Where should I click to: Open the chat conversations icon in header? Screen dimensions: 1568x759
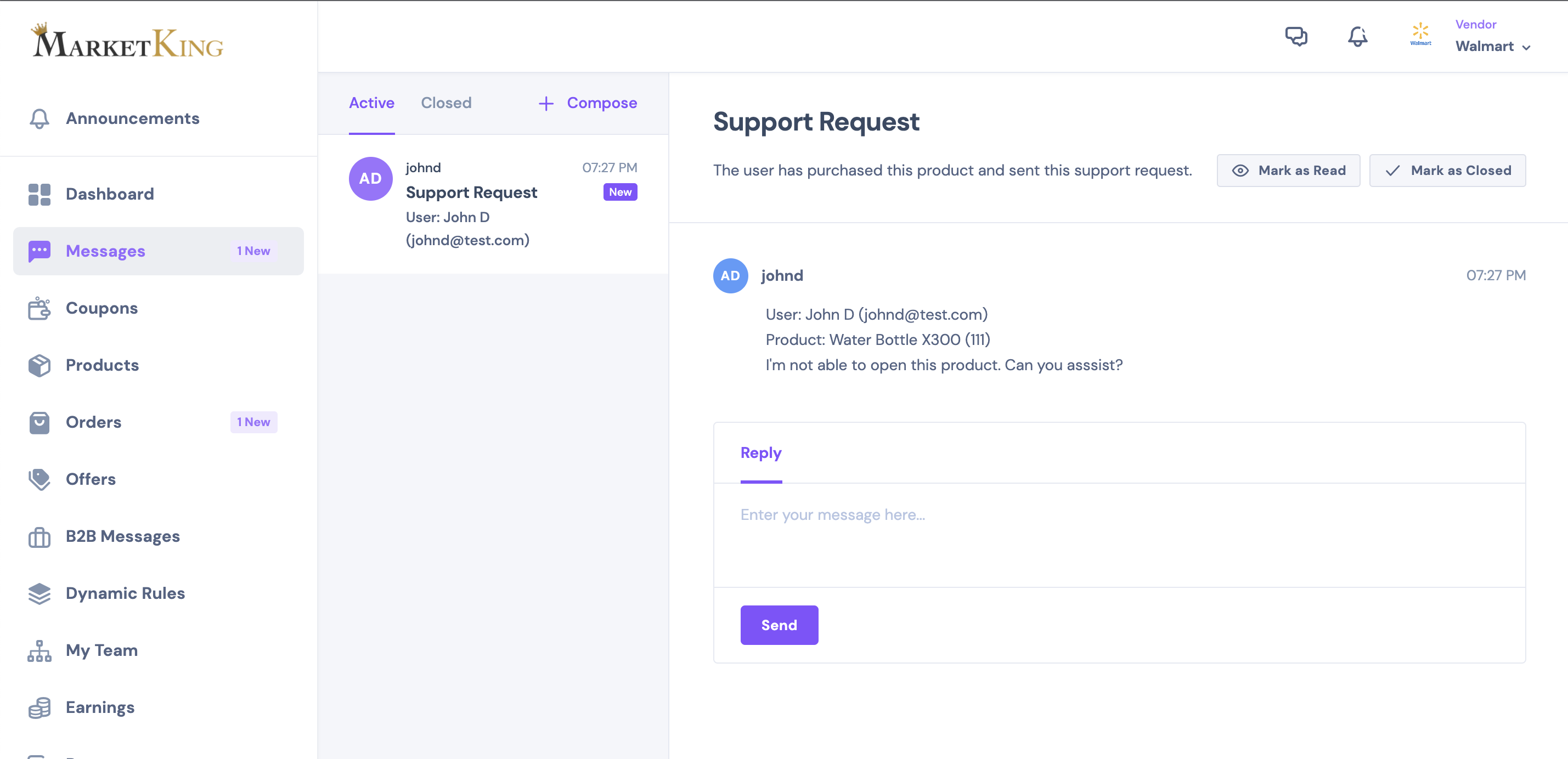pyautogui.click(x=1296, y=37)
